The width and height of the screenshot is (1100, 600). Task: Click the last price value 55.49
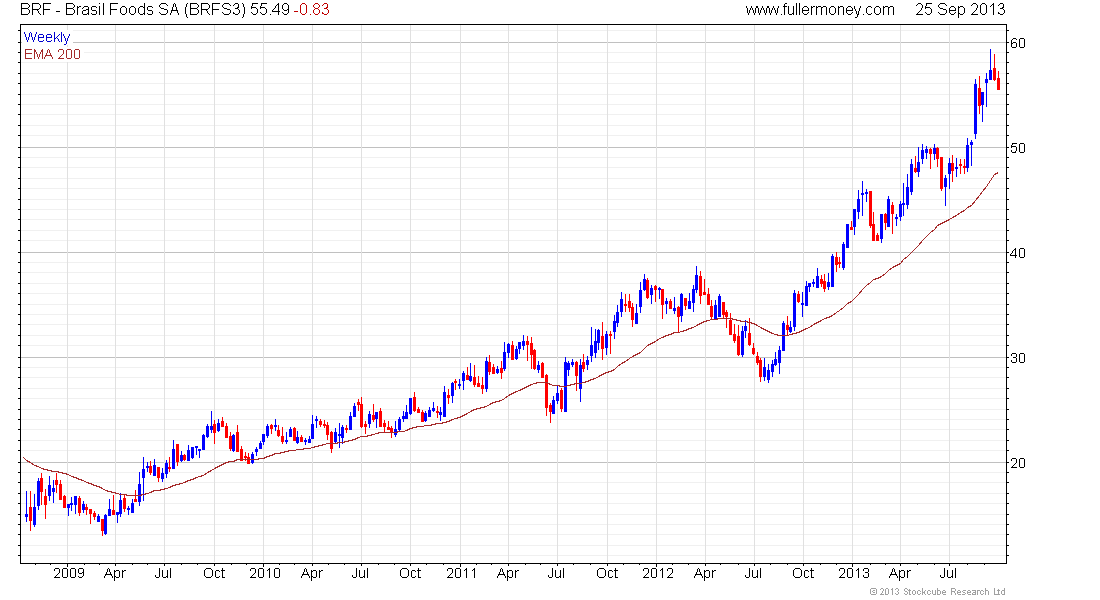coord(269,10)
